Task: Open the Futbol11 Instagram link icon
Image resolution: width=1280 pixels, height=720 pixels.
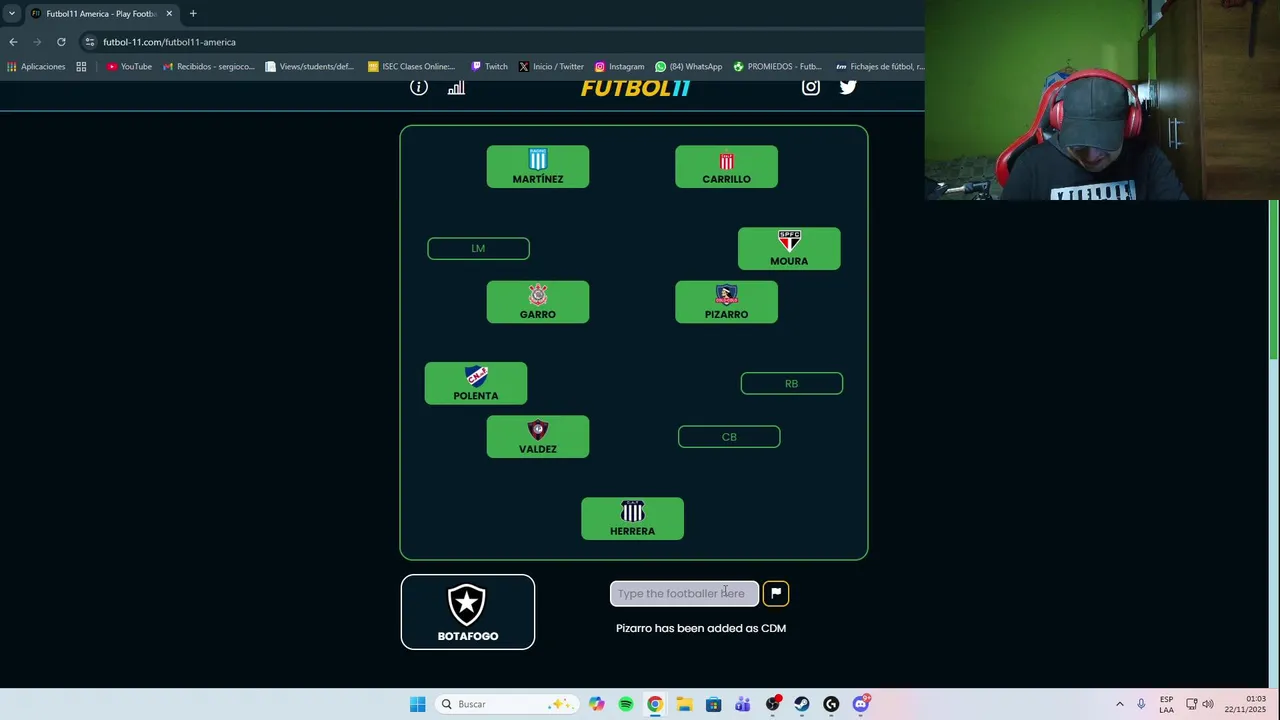Action: [811, 87]
